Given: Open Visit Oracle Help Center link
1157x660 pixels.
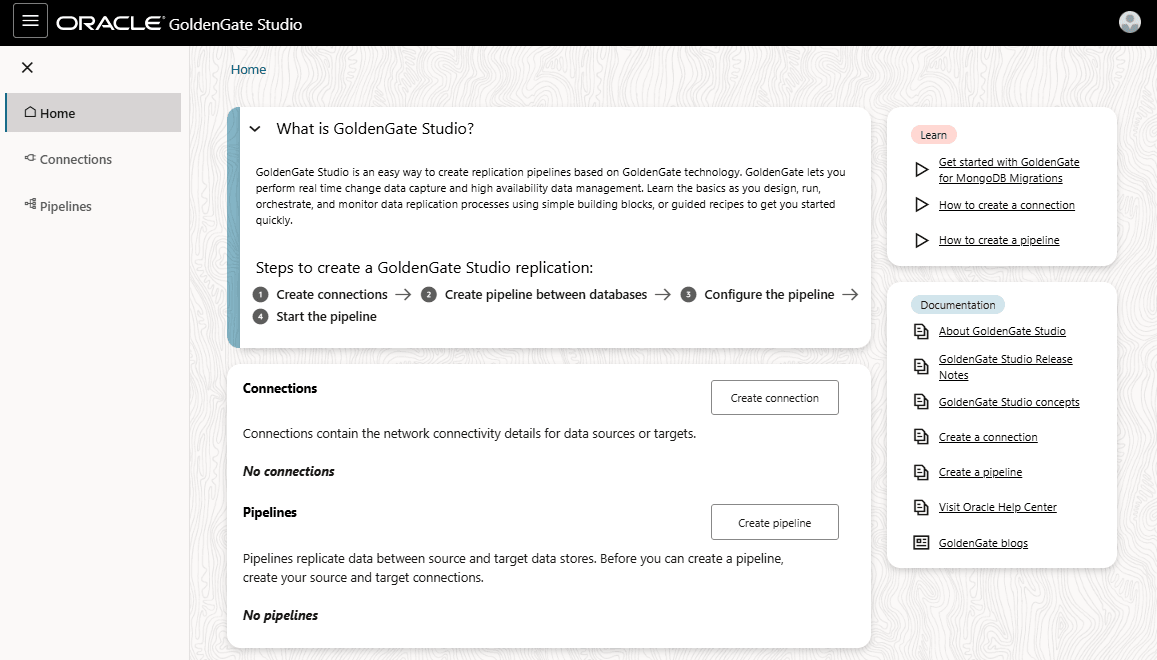Looking at the screenshot, I should pos(998,507).
